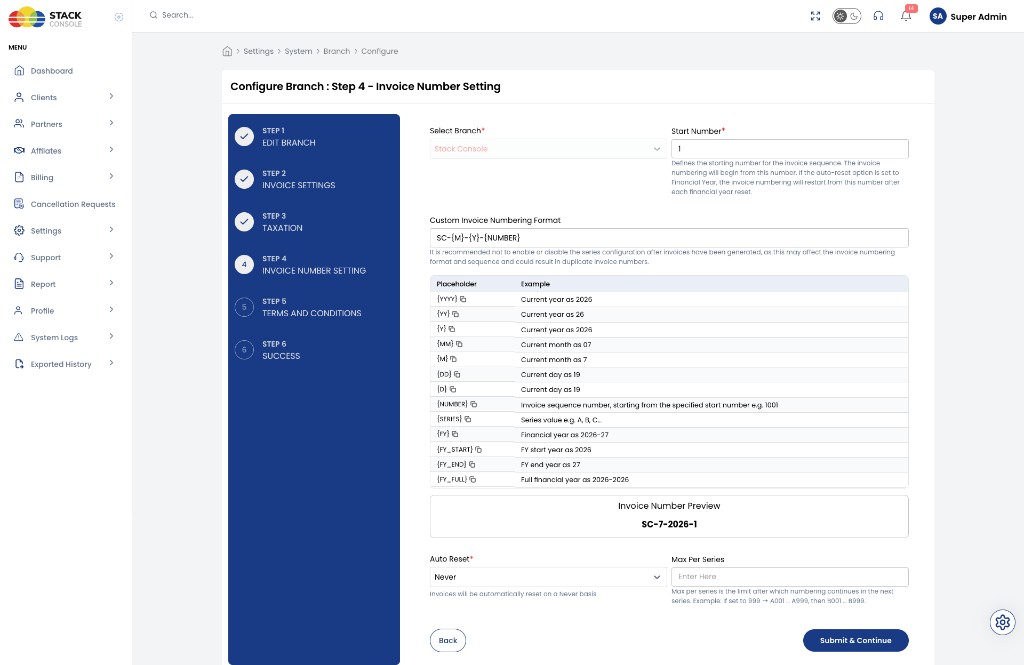Toggle fullscreen mode icon
1024x665 pixels.
click(815, 16)
